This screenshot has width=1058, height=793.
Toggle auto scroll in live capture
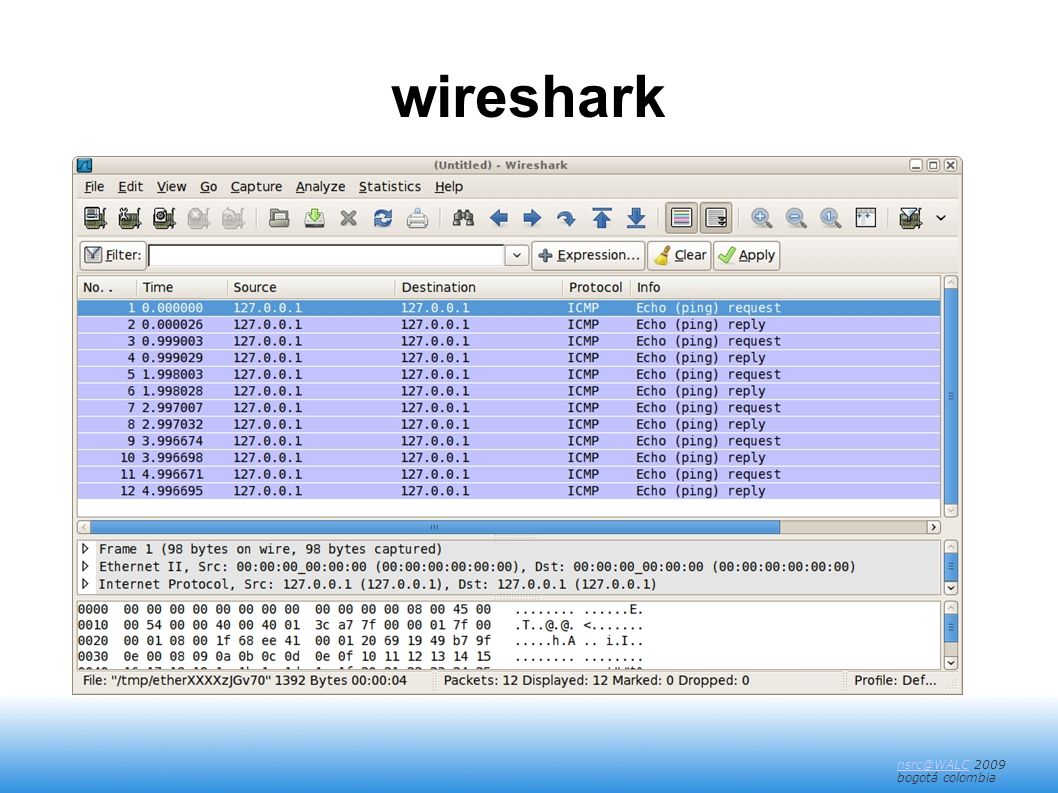(716, 218)
